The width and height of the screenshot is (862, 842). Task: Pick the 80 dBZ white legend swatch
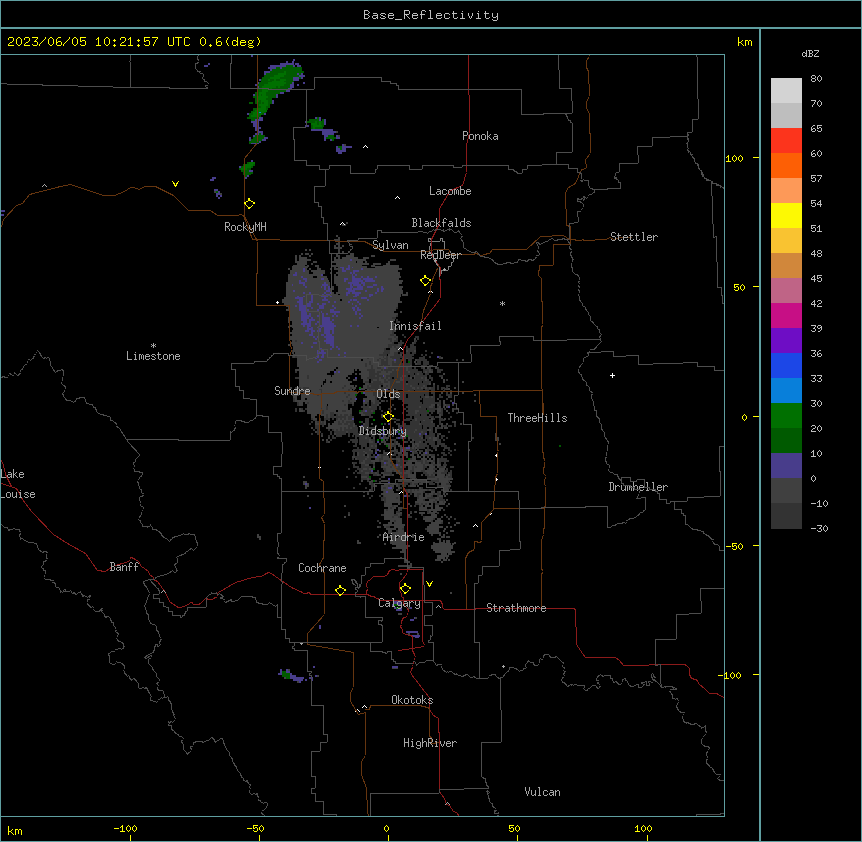point(786,91)
